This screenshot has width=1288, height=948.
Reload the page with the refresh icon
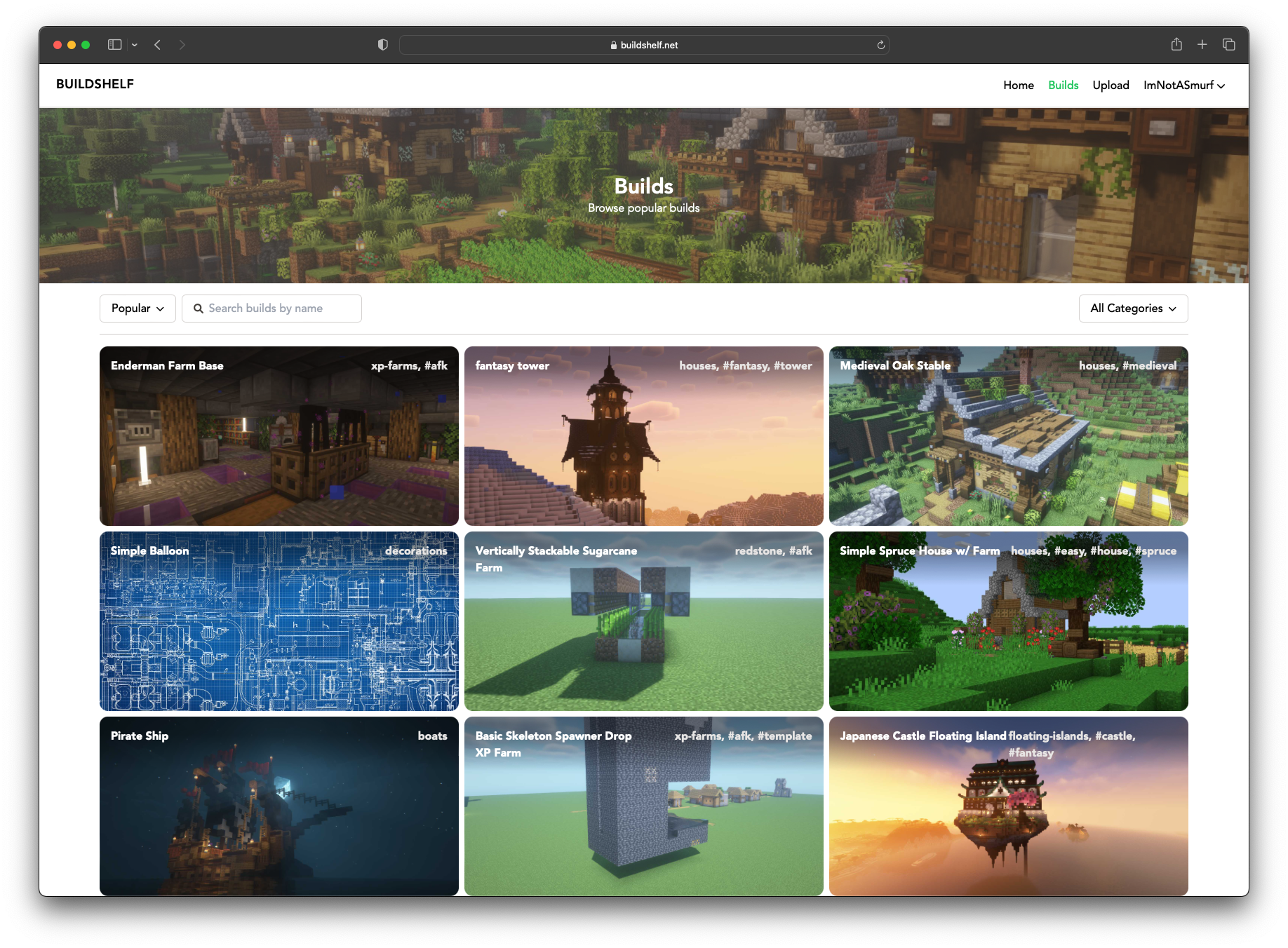pyautogui.click(x=881, y=45)
